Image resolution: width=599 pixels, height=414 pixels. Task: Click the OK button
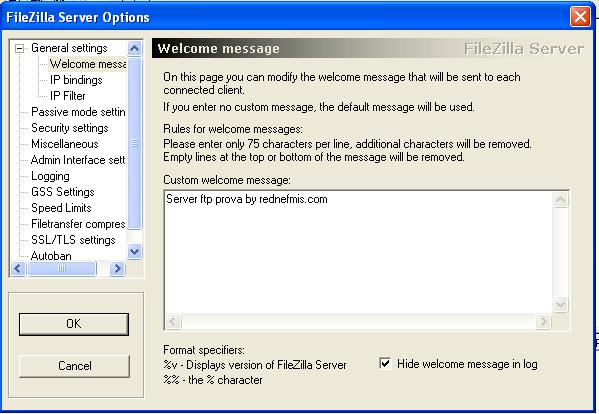pyautogui.click(x=74, y=324)
